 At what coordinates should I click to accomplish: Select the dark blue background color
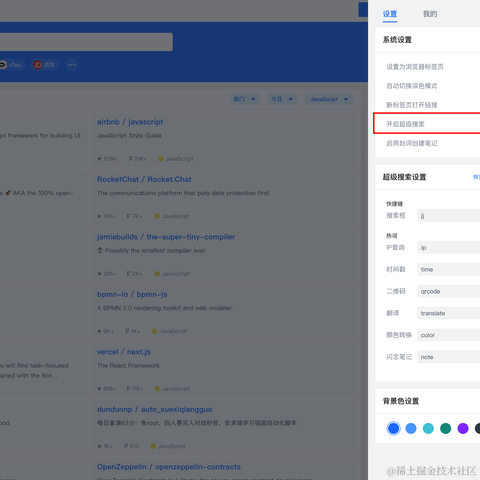[393, 428]
